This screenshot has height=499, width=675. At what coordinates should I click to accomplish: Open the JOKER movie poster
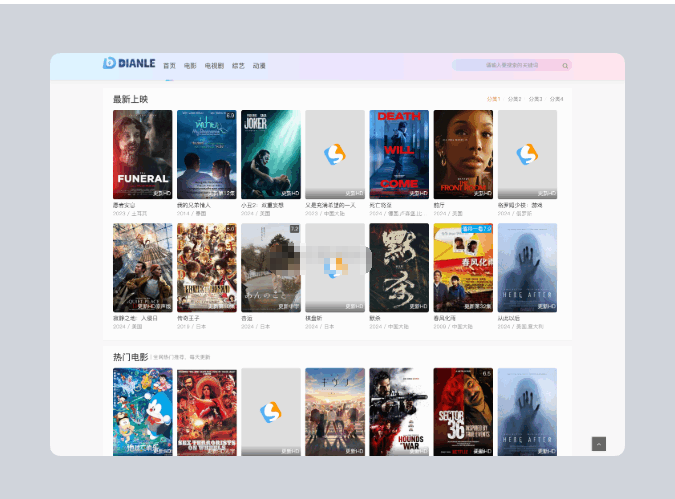click(x=271, y=155)
